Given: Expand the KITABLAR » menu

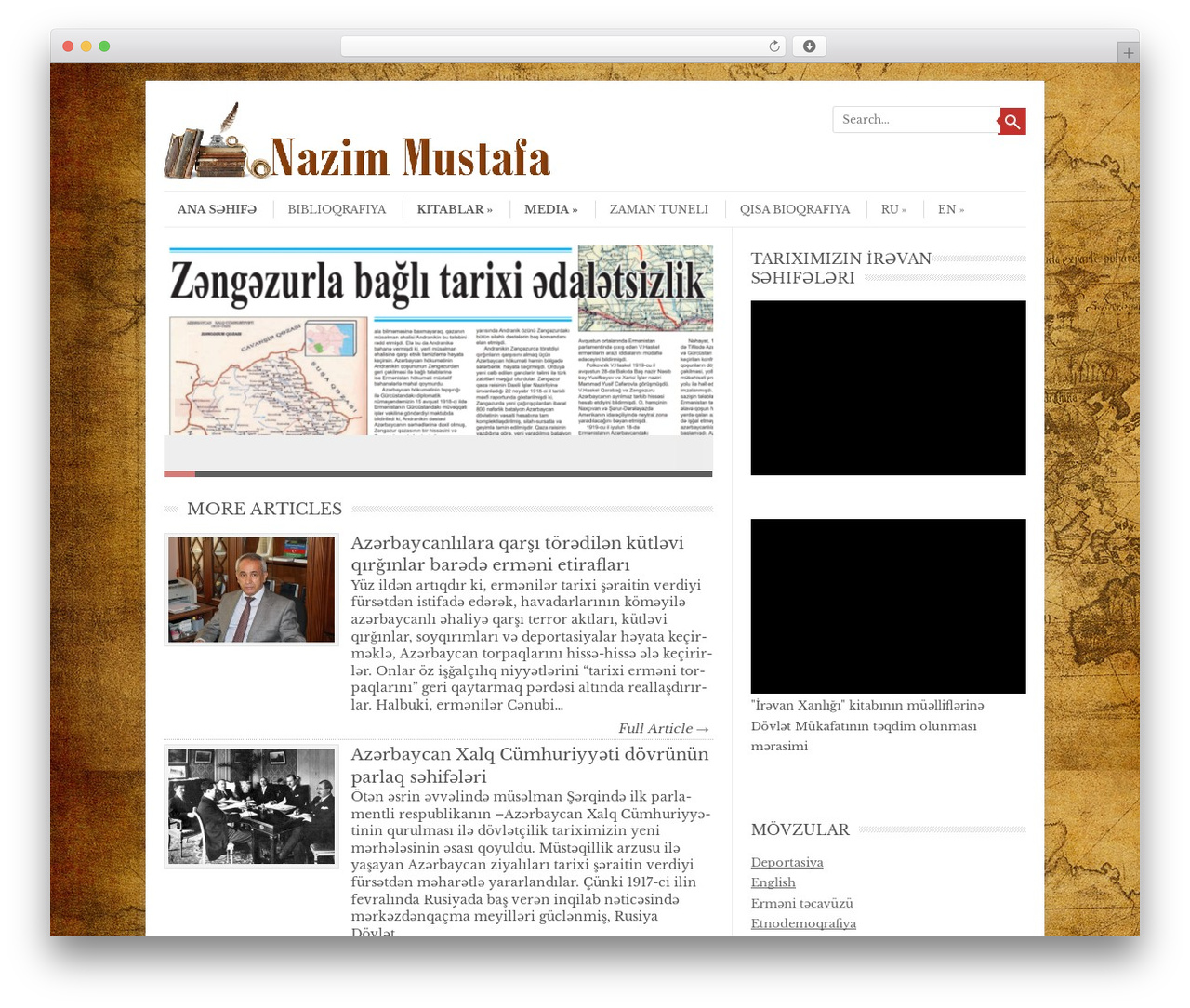Looking at the screenshot, I should (x=455, y=209).
